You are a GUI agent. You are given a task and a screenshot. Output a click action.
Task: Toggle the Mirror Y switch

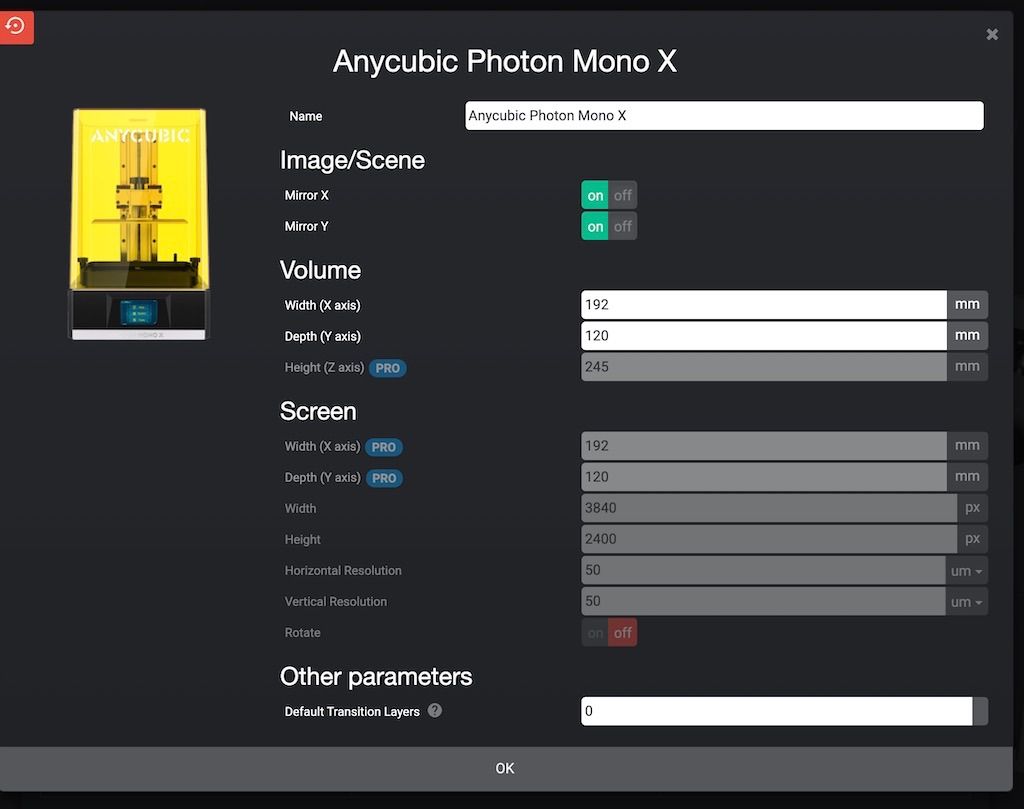609,226
